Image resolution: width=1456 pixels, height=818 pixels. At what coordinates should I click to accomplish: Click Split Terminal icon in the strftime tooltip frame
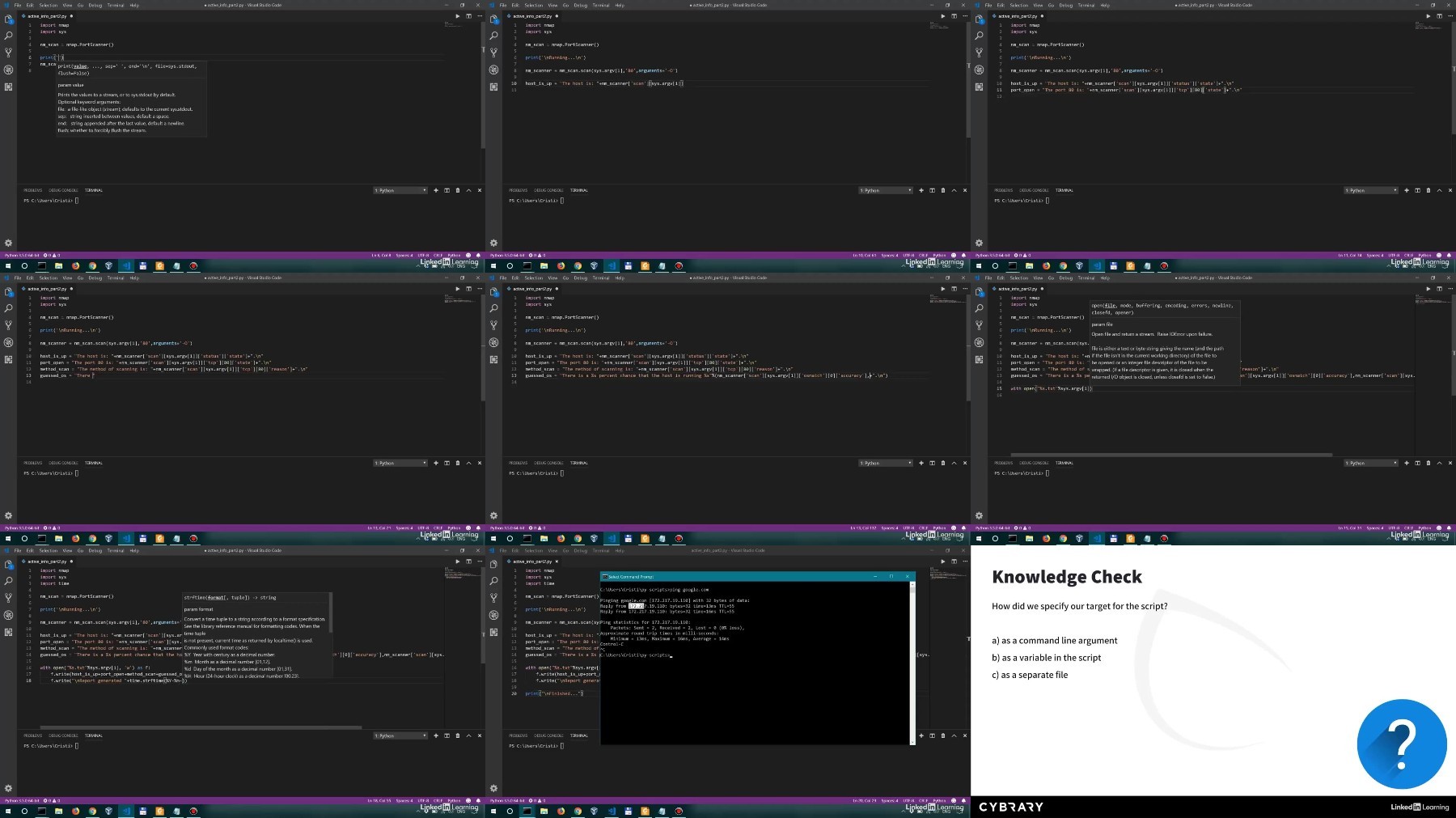click(x=447, y=735)
